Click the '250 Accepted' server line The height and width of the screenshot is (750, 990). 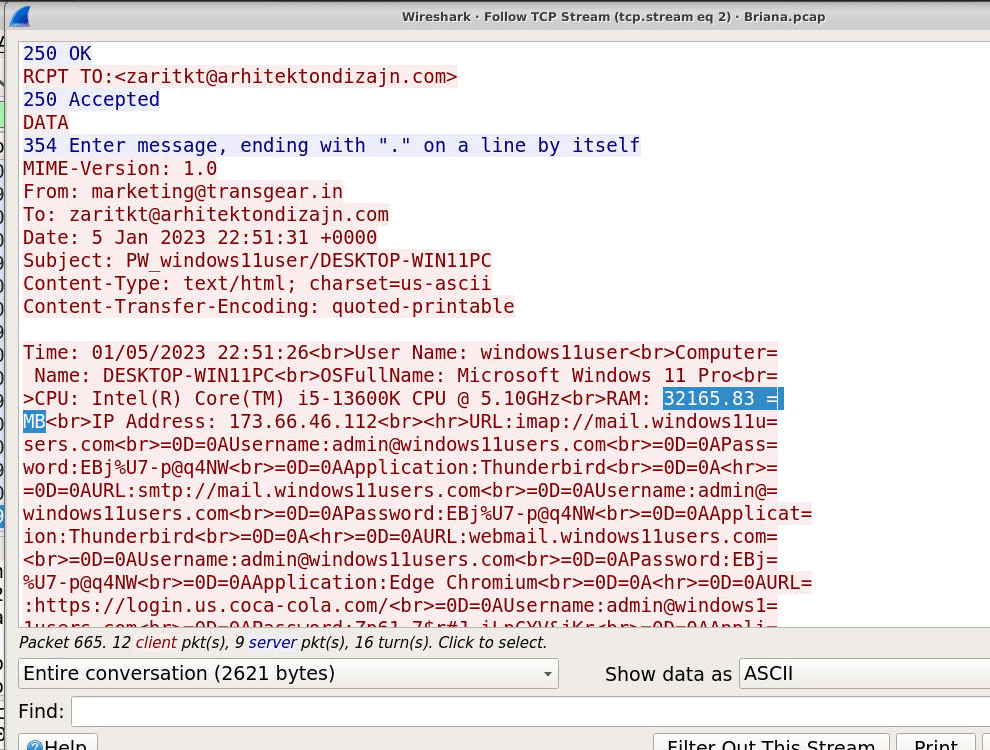92,100
